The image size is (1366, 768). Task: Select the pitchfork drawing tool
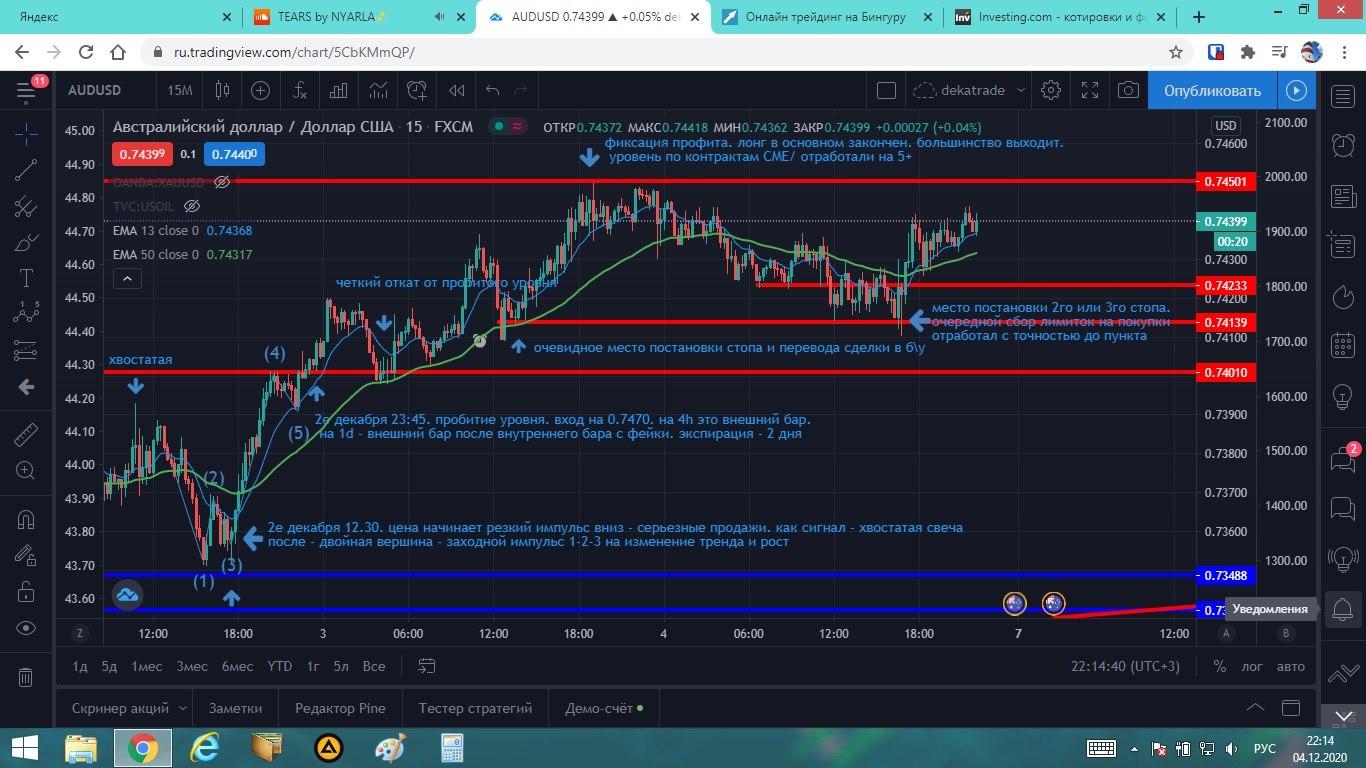point(26,206)
